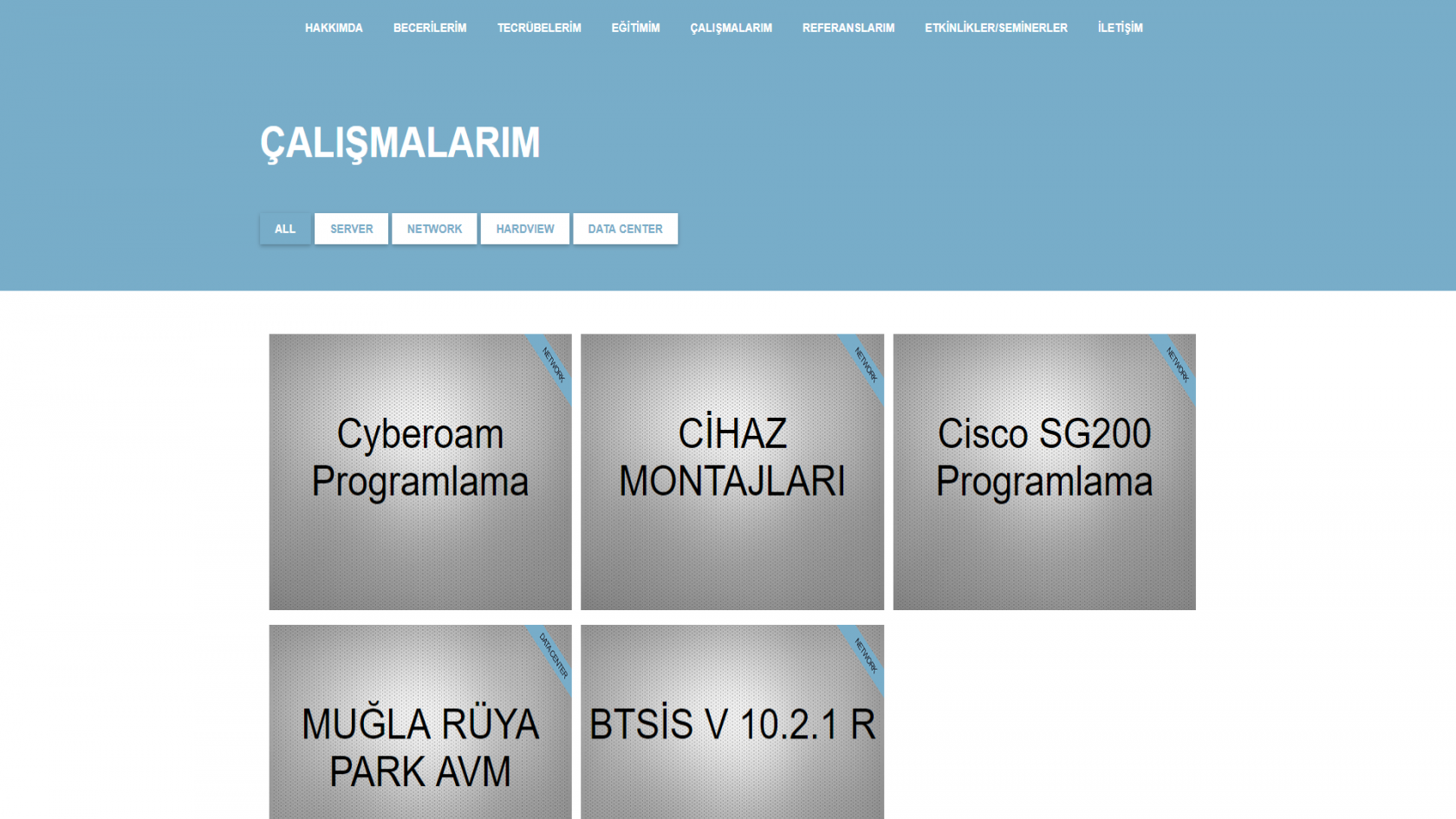Apply the DATA CENTER filter

tap(625, 229)
